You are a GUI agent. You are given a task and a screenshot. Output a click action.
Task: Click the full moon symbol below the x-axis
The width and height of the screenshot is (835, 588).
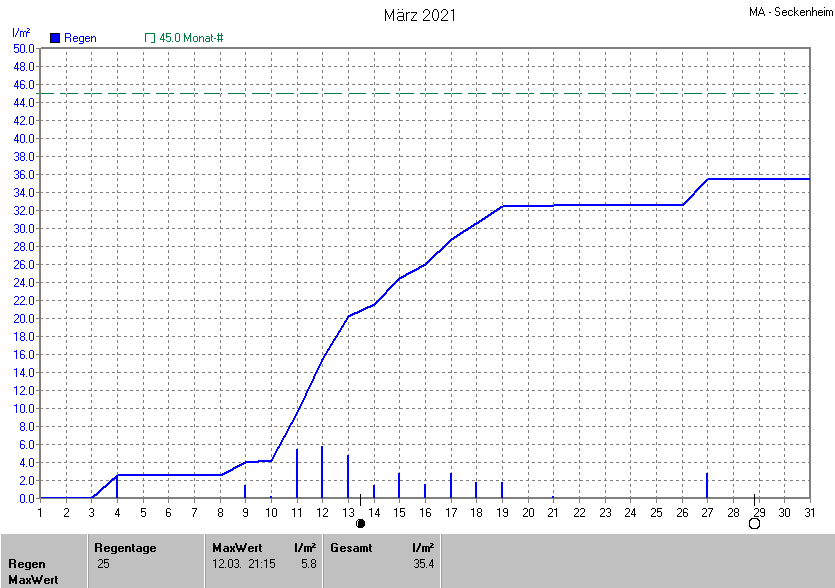click(x=755, y=523)
